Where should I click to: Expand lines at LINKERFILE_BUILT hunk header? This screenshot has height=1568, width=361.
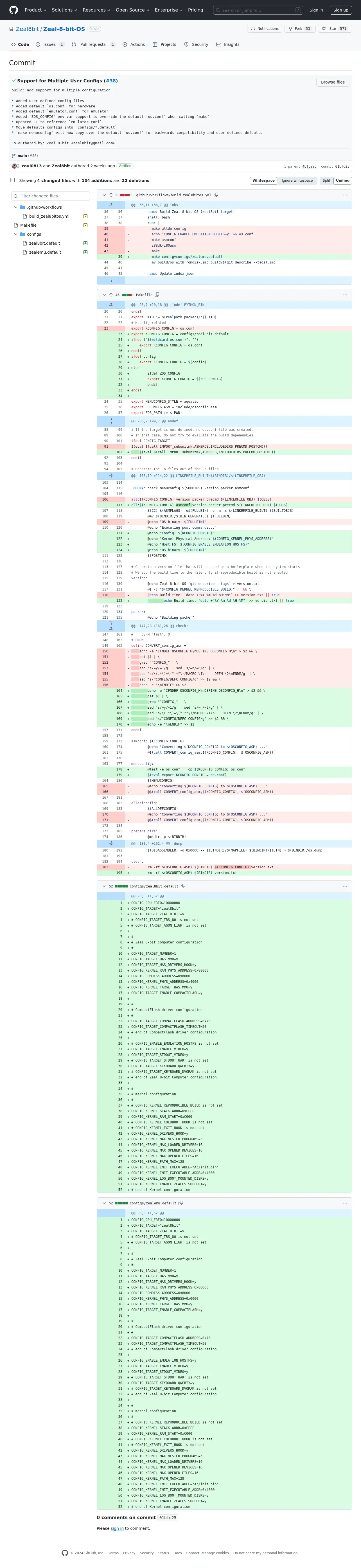111,476
